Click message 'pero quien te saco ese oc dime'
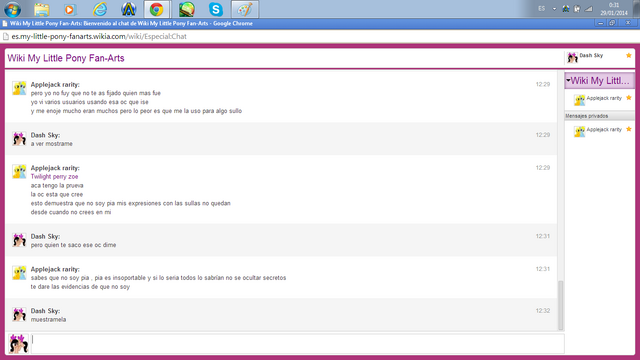Image resolution: width=640 pixels, height=360 pixels. point(73,245)
